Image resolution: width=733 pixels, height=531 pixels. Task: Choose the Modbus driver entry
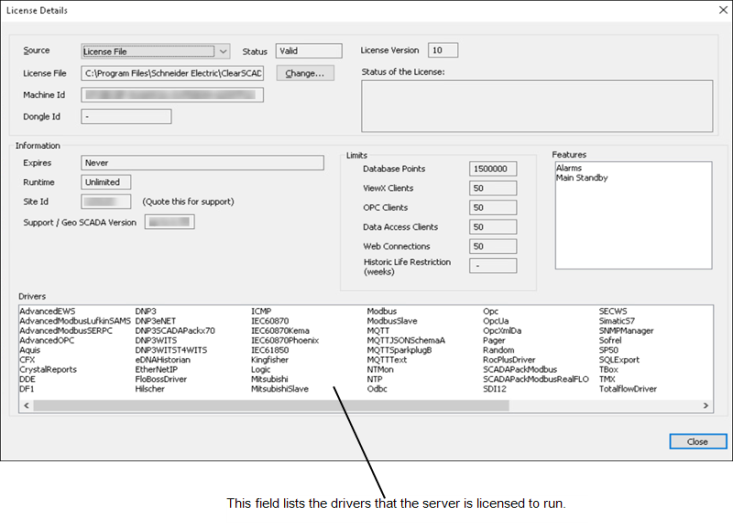tap(382, 311)
